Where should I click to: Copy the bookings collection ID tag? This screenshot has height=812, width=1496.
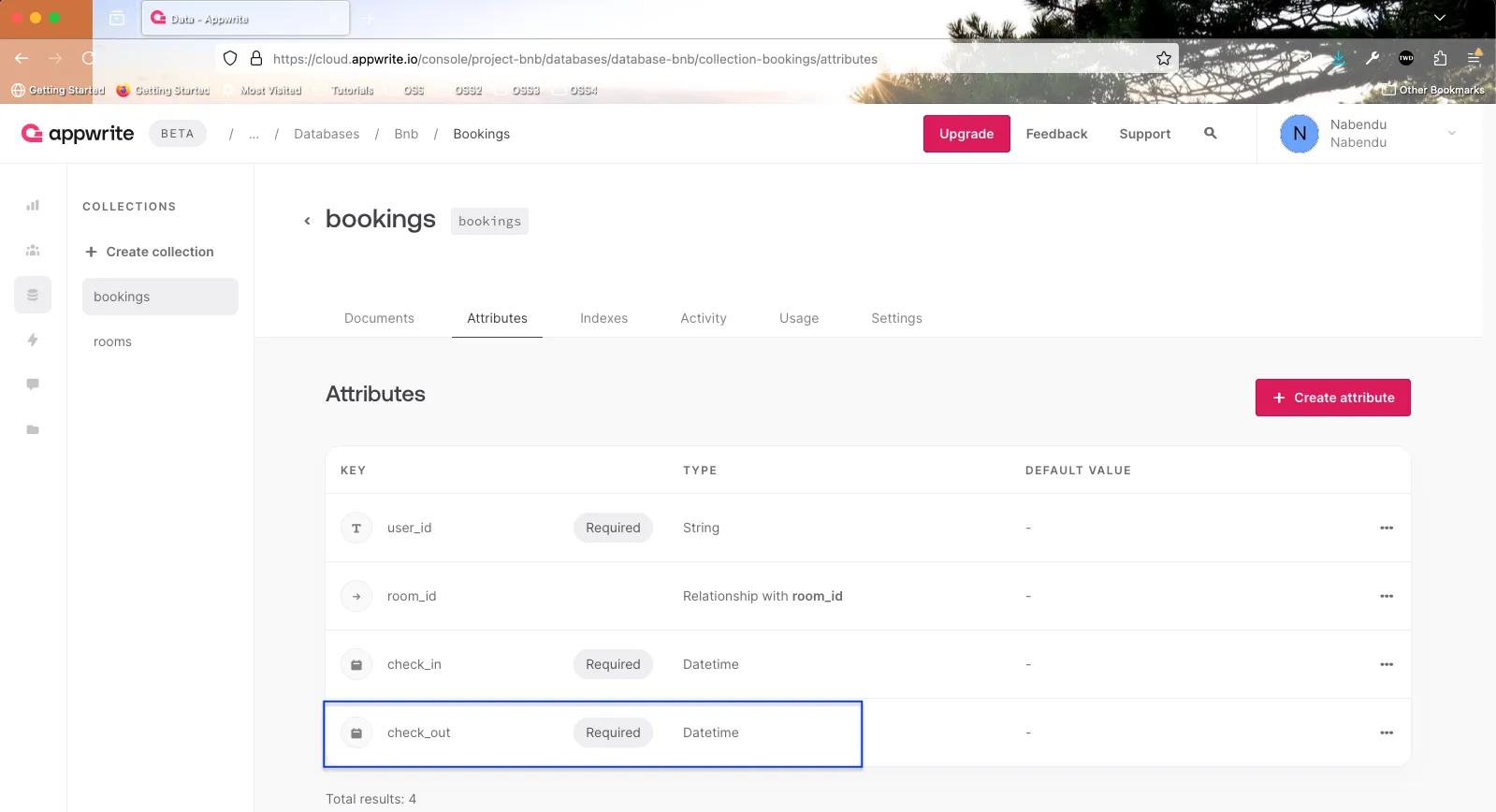(489, 221)
